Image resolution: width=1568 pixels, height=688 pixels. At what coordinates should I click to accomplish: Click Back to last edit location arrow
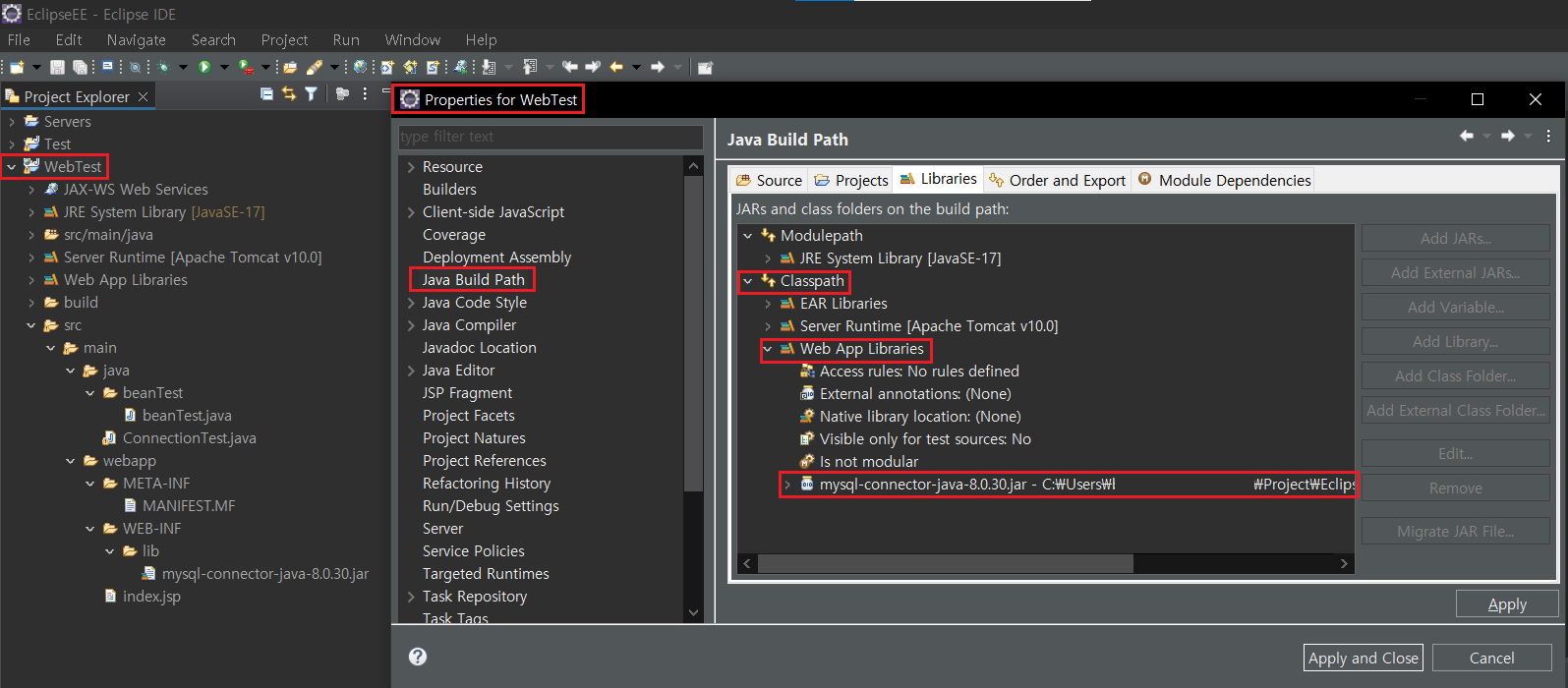[569, 67]
